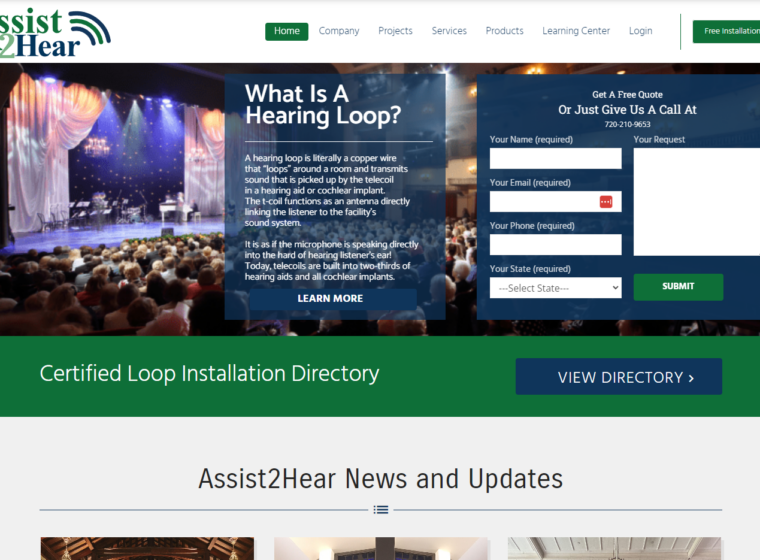The width and height of the screenshot is (760, 560).
Task: Click the password manager icon in email field
Action: [606, 202]
